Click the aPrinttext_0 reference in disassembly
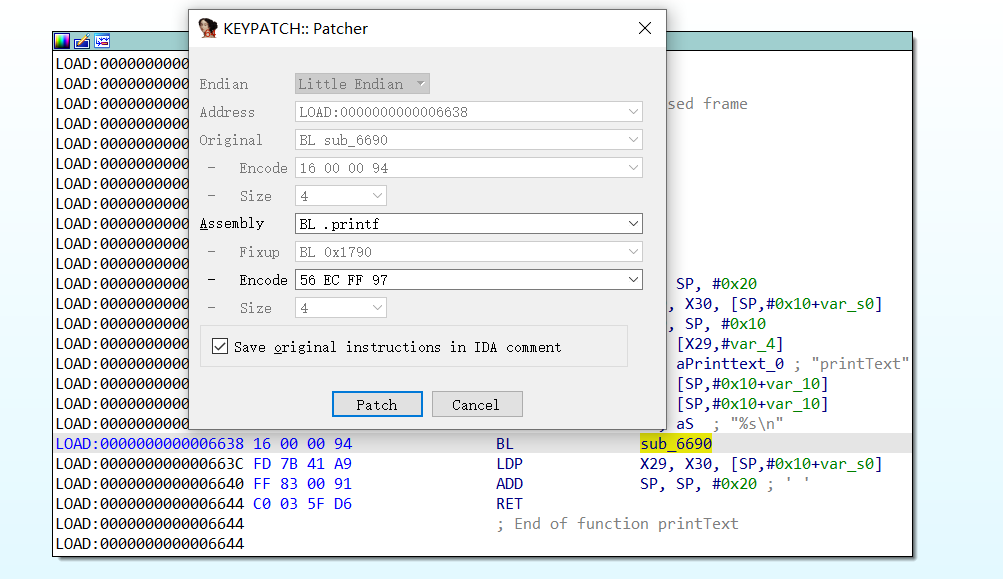 732,363
